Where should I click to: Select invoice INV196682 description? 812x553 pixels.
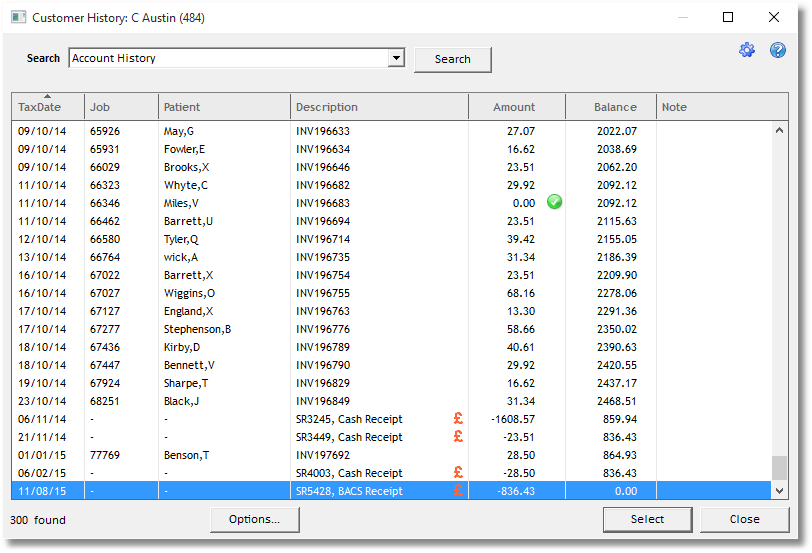[323, 185]
